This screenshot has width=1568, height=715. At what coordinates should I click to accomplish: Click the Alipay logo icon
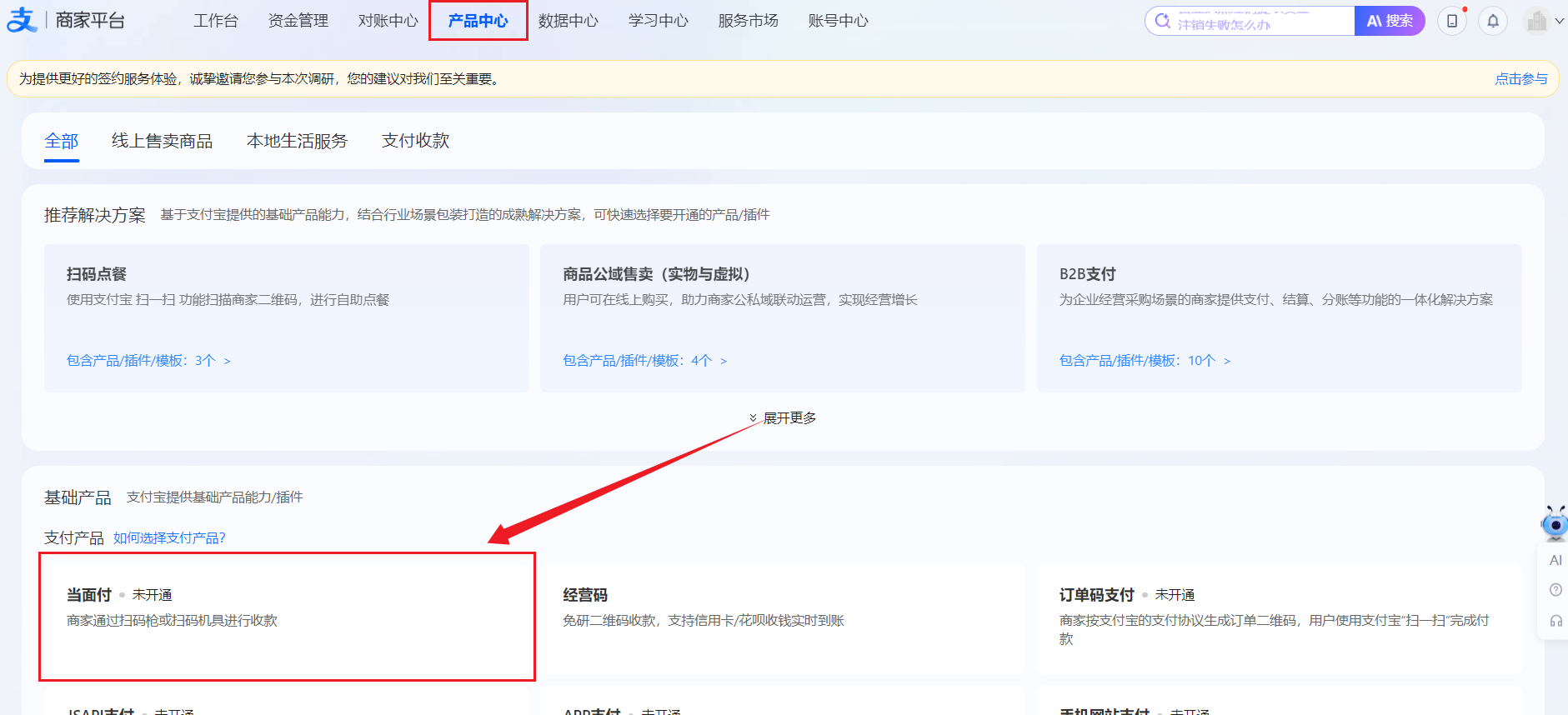(22, 20)
